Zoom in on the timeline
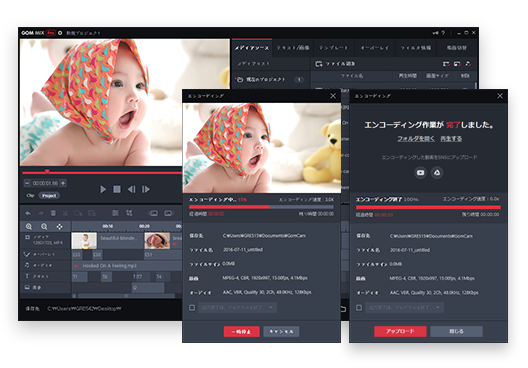 pos(29,227)
